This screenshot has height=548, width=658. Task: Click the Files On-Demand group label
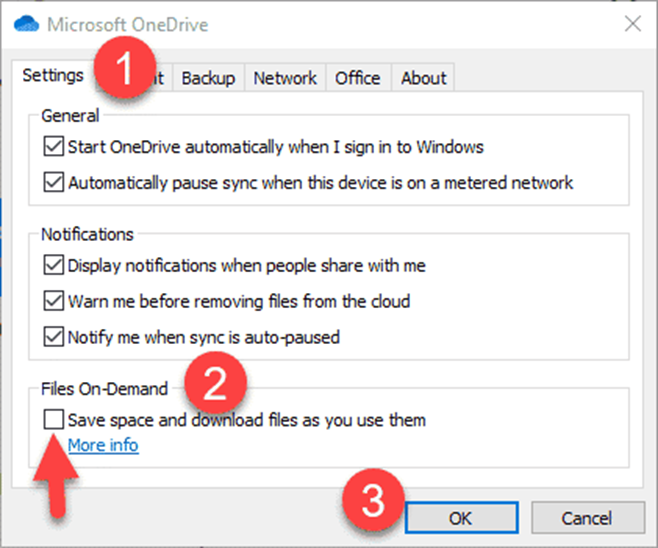click(104, 389)
